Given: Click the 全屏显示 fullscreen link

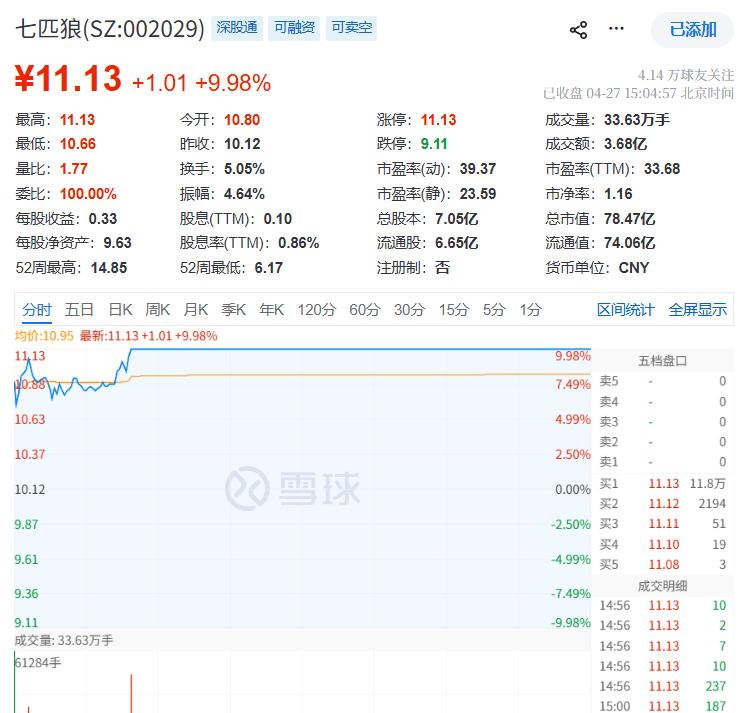Looking at the screenshot, I should click(x=697, y=310).
